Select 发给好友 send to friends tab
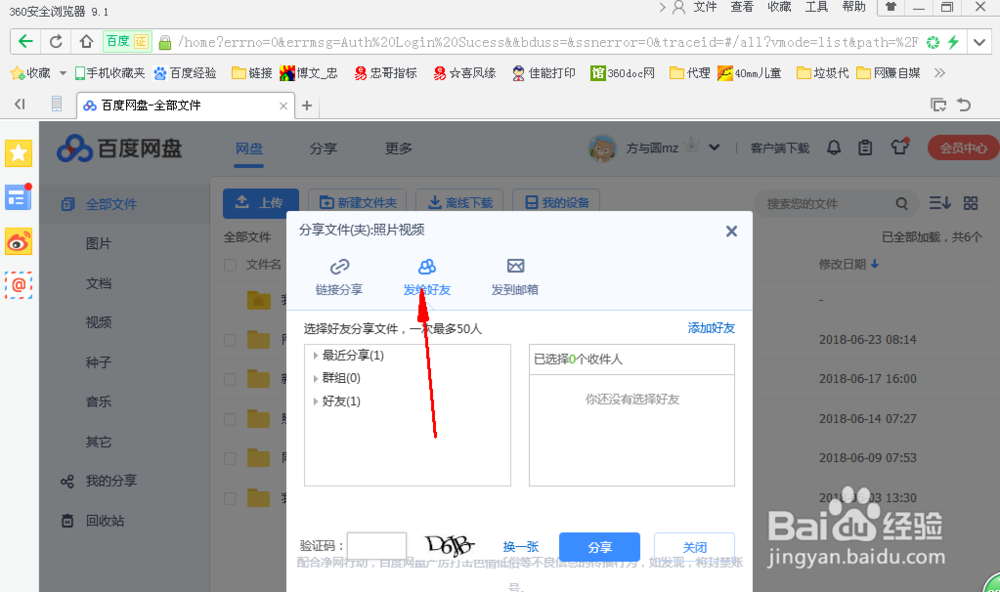The image size is (1000, 592). [x=427, y=277]
